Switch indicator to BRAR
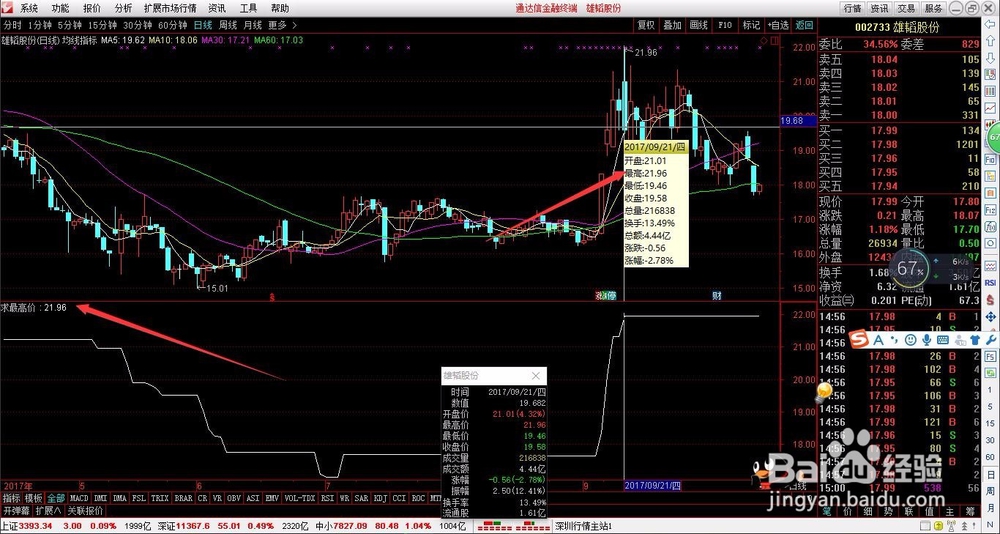This screenshot has height=534, width=1000. (x=184, y=498)
